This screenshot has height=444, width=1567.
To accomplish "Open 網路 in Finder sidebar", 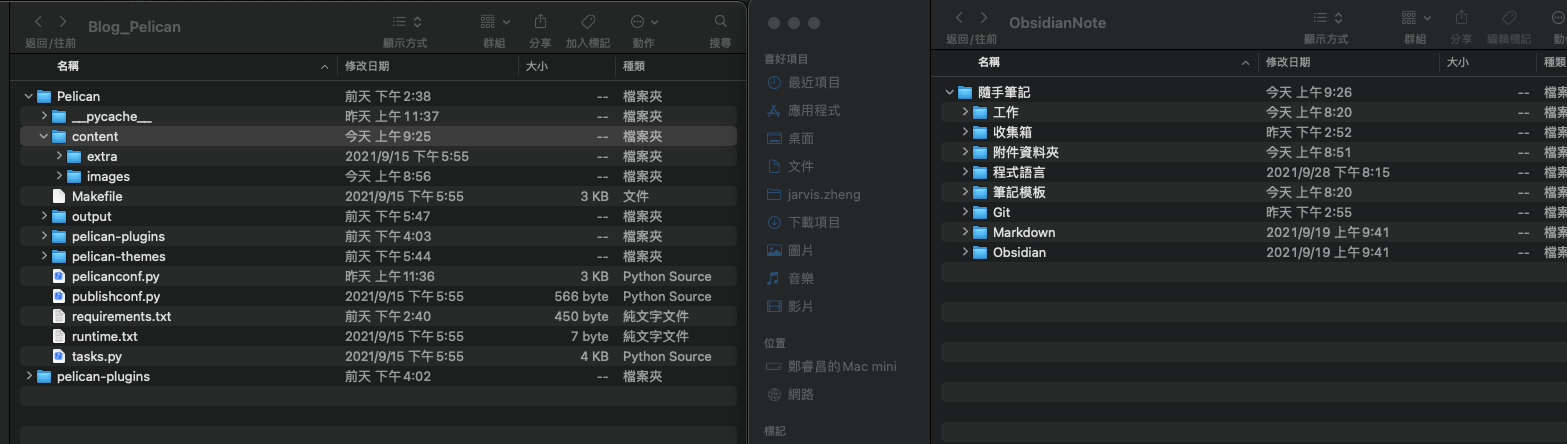I will 790,395.
